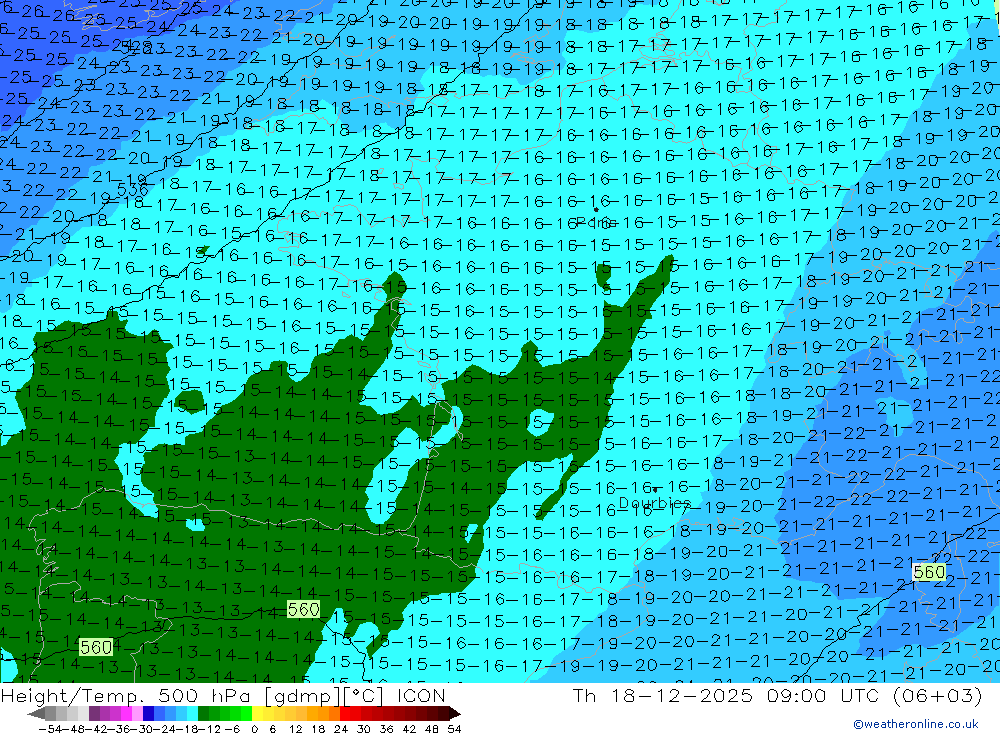Click the right dark-red arrow end of legend
The width and height of the screenshot is (1000, 733).
pyautogui.click(x=454, y=713)
